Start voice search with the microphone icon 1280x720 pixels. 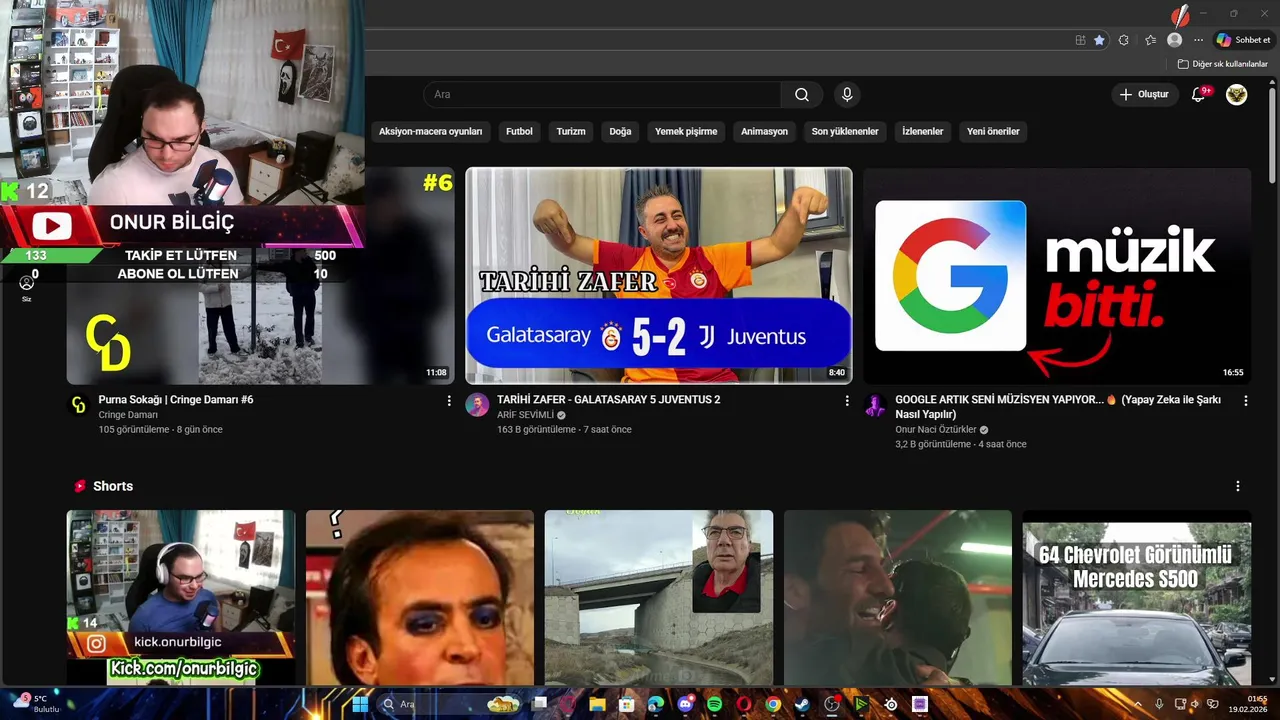coord(847,95)
